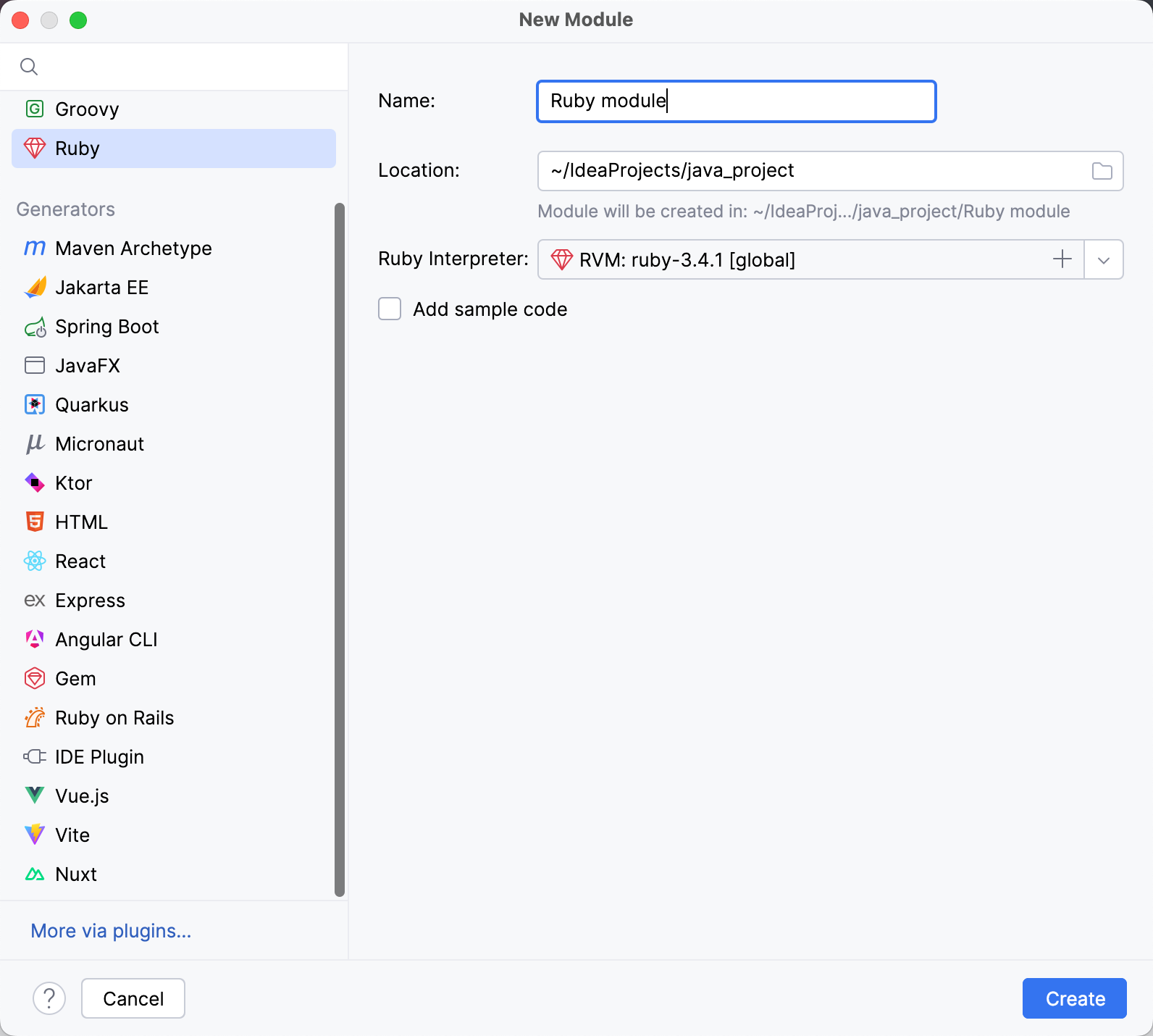
Task: Click the Ruby gem icon in sidebar
Action: tap(35, 149)
